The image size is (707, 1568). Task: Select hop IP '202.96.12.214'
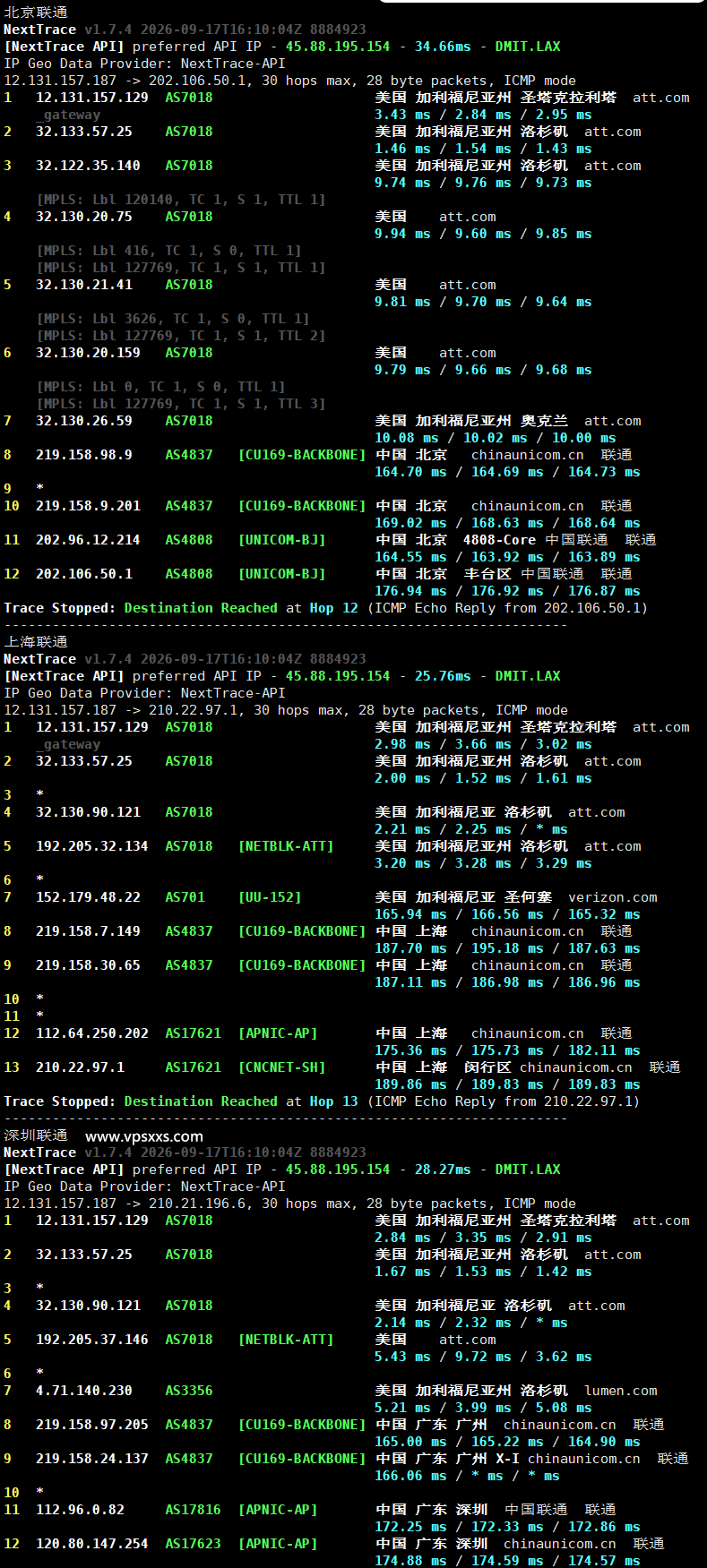88,540
